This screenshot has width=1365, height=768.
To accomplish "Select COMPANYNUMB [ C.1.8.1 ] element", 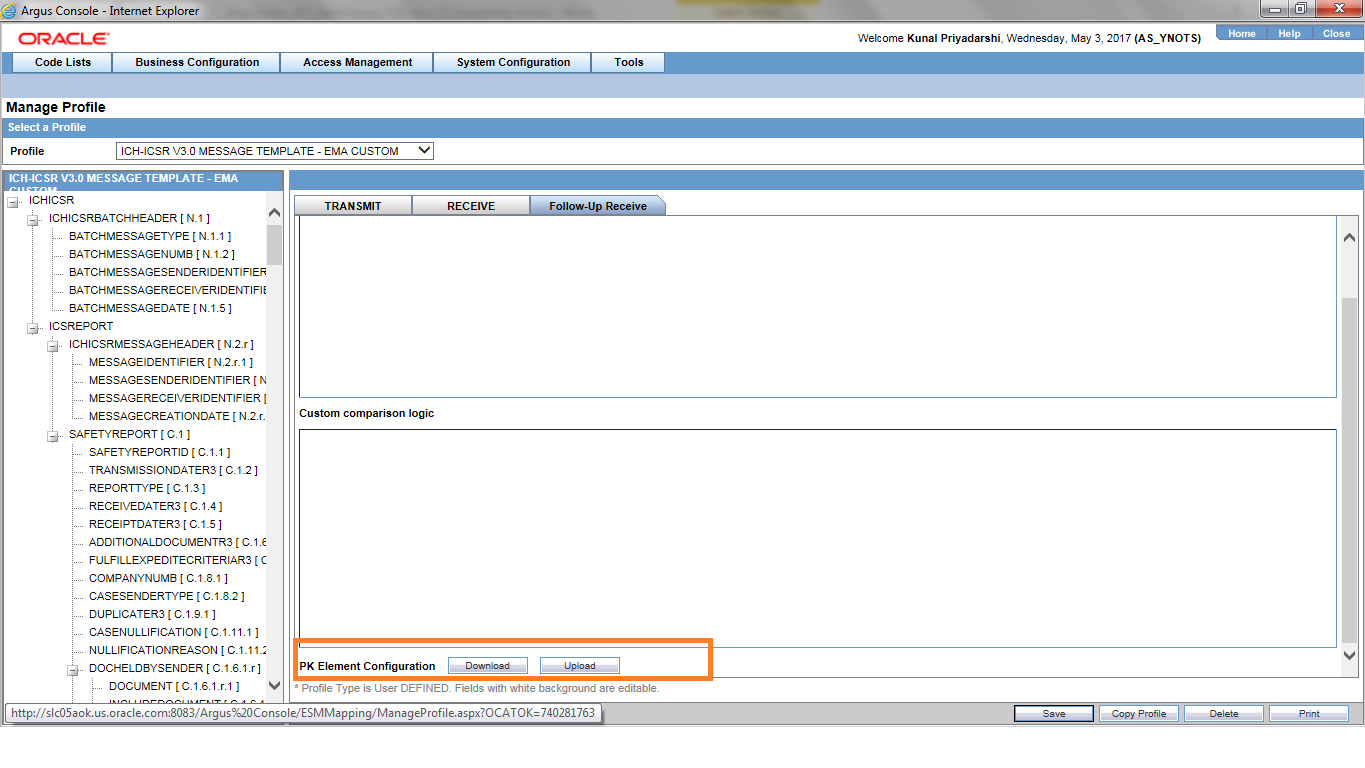I will click(158, 578).
